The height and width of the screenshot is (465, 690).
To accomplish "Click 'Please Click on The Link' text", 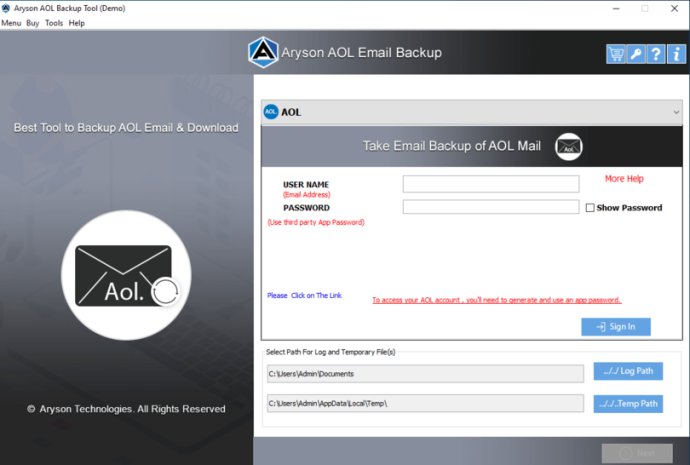I will point(304,295).
